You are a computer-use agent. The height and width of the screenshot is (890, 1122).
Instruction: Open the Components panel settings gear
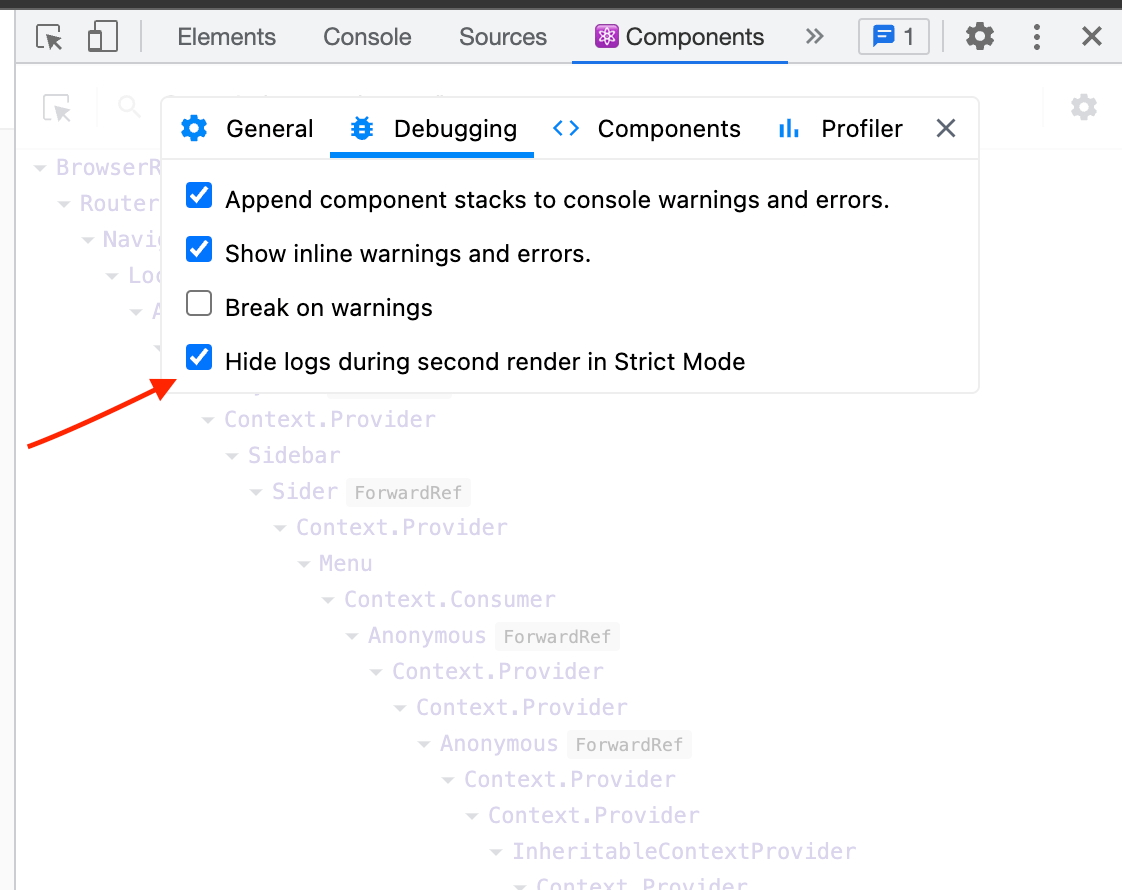pos(1084,107)
